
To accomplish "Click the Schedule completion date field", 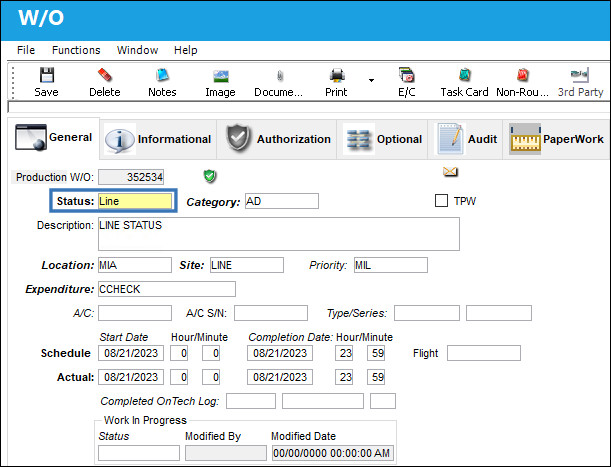I will pyautogui.click(x=280, y=353).
